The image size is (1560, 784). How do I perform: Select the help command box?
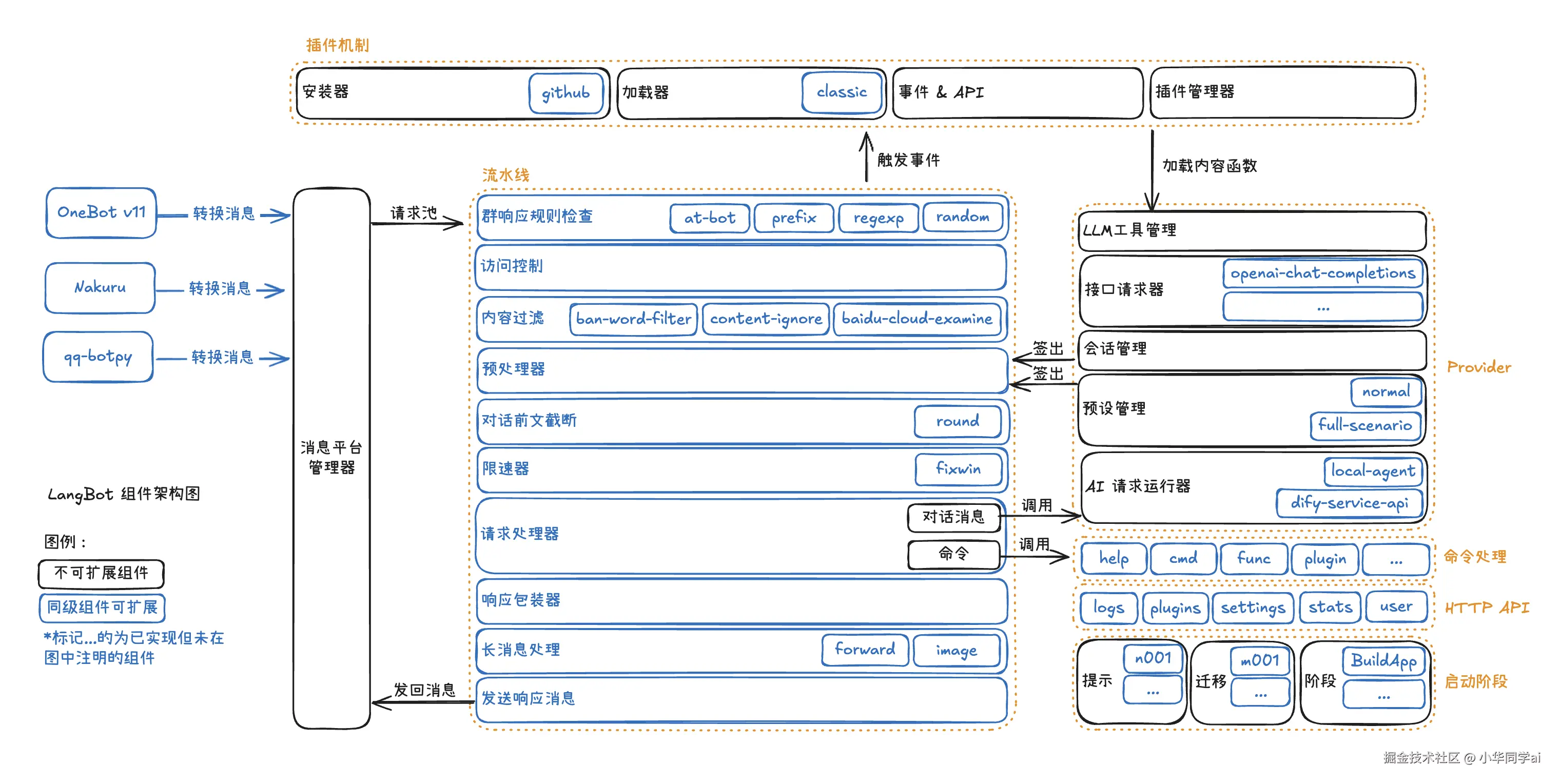coord(1113,558)
